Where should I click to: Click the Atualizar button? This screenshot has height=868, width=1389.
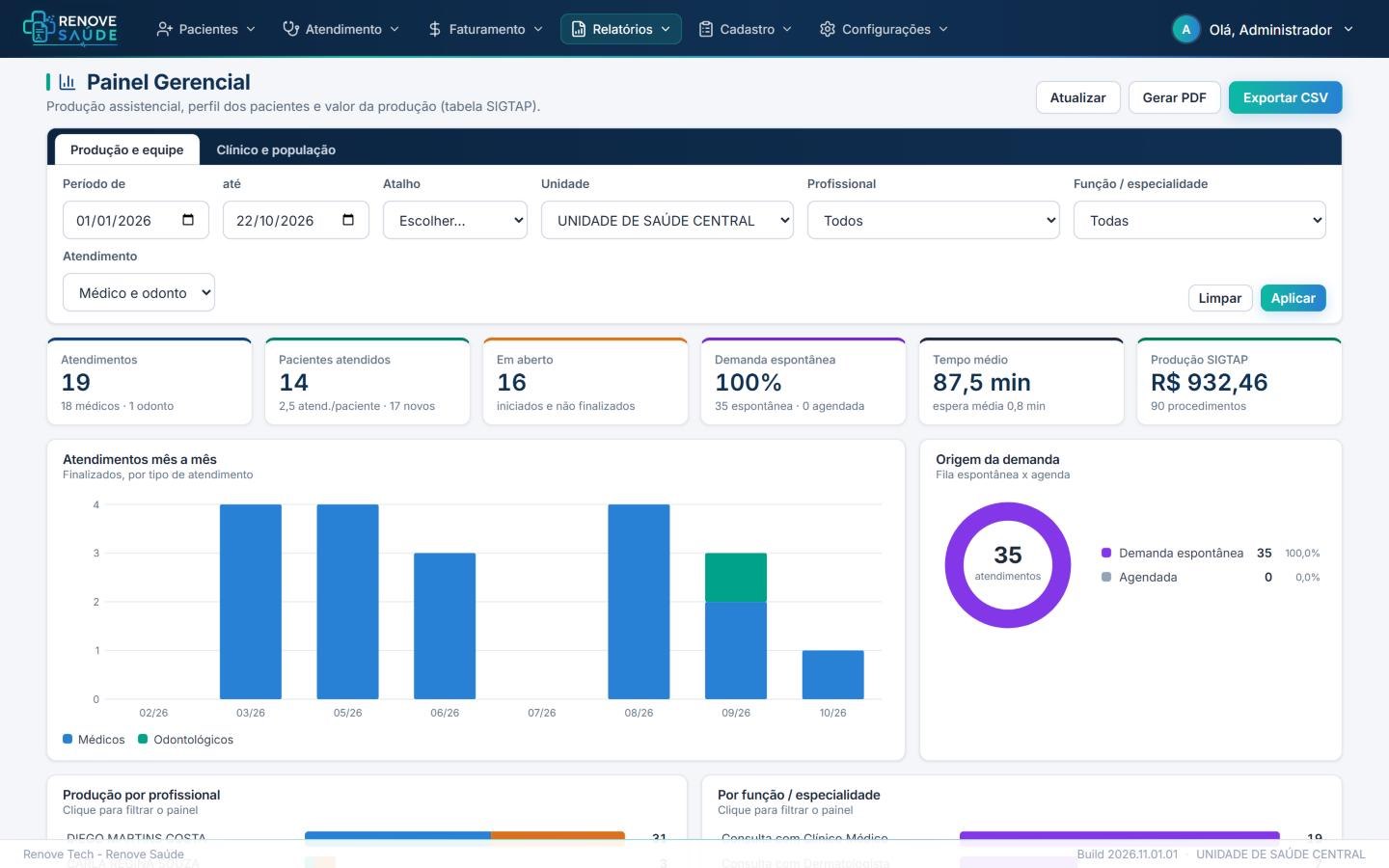pos(1077,97)
